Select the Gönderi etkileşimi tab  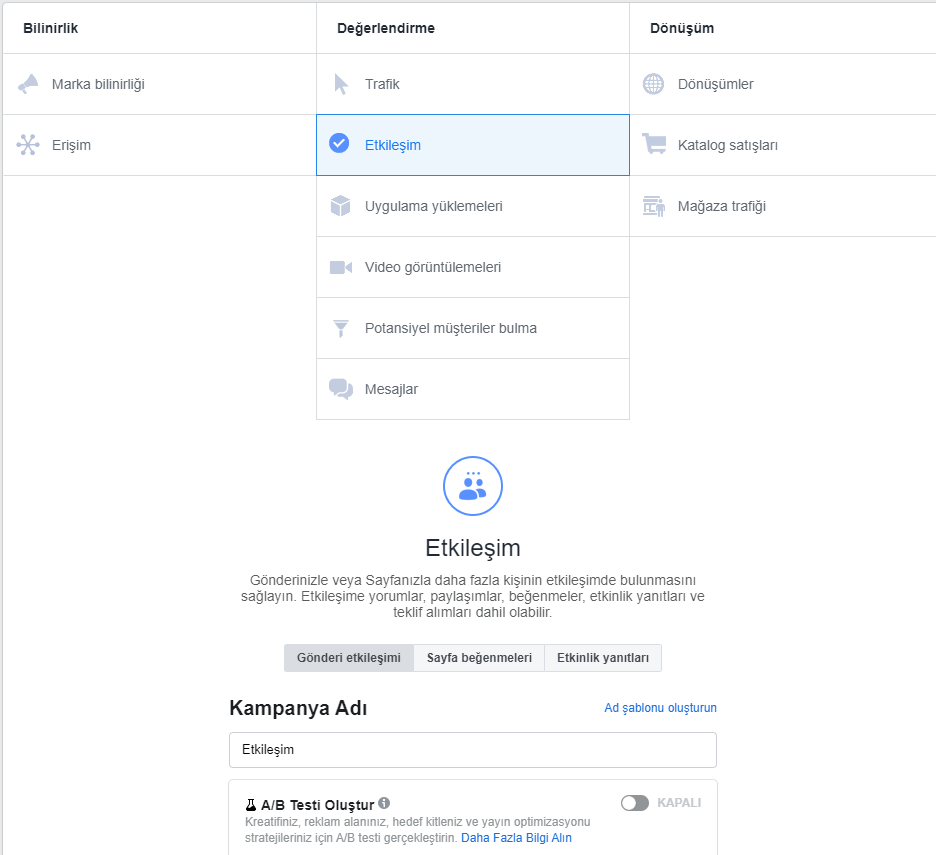[349, 658]
